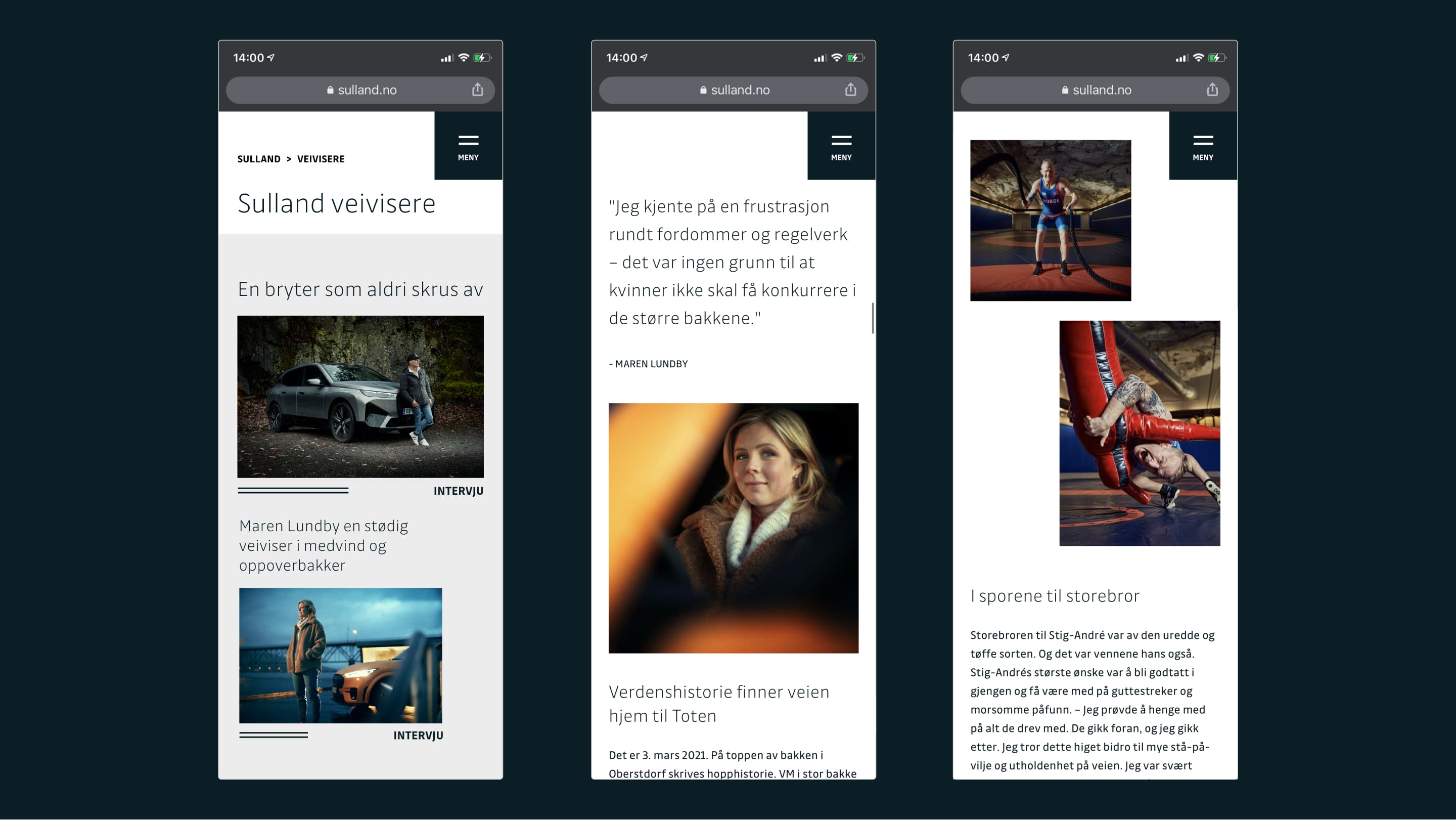
Task: Click paragraph starting 'Det er 3. mars 2021'
Action: click(x=733, y=764)
